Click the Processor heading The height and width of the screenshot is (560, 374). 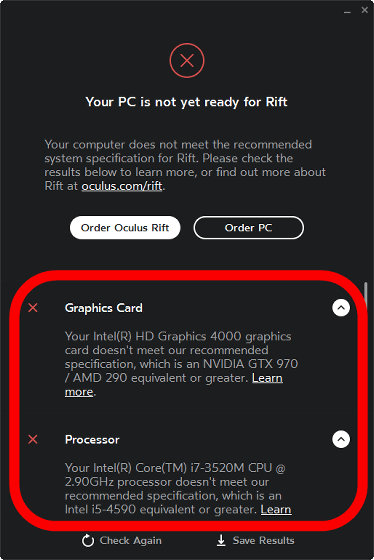(92, 440)
